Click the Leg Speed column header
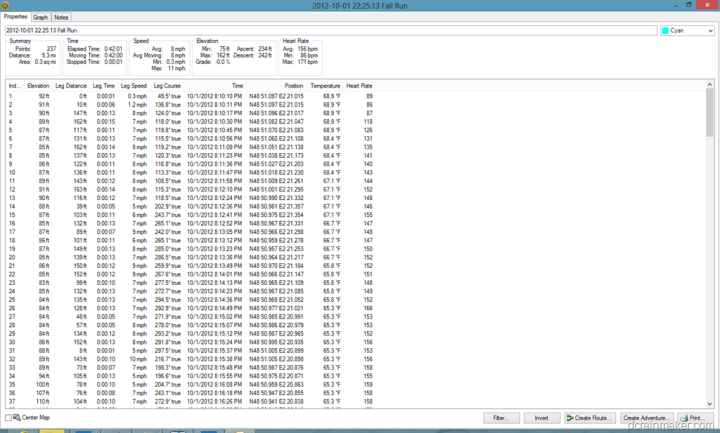The height and width of the screenshot is (433, 720). (134, 86)
